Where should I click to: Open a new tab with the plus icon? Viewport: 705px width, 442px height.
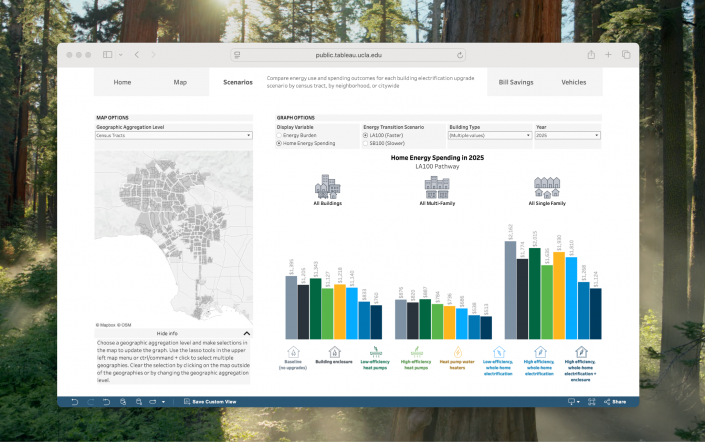[x=608, y=55]
